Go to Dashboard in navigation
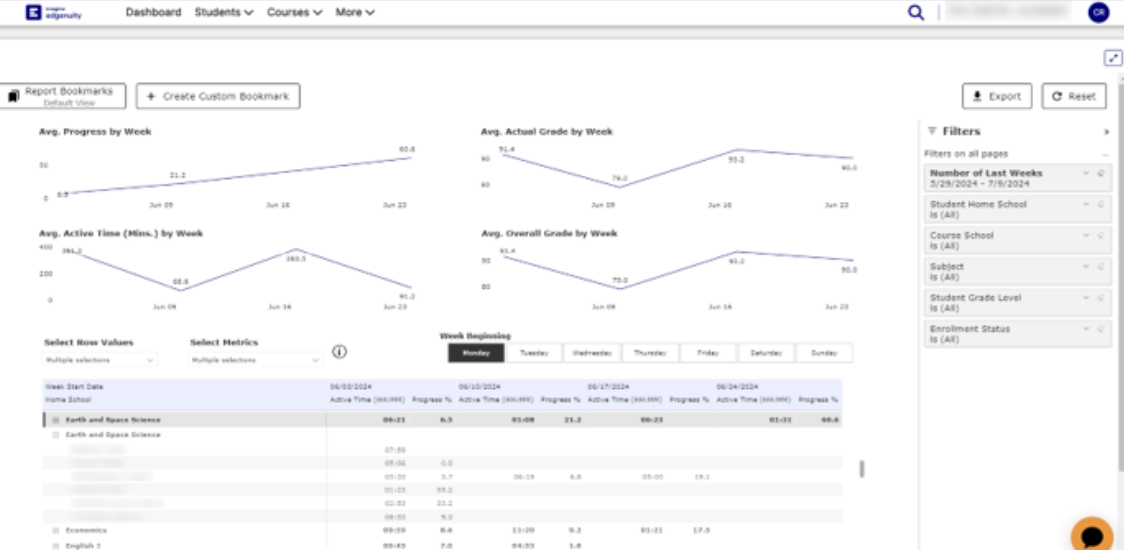 coord(153,12)
